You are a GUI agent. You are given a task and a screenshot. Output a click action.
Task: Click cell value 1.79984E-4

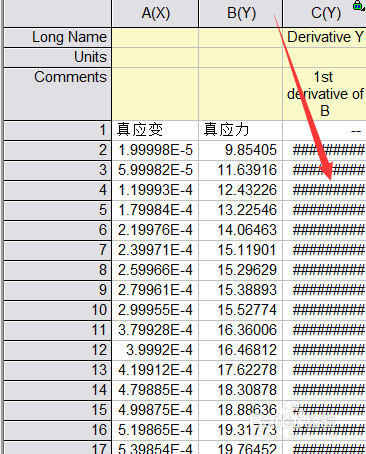click(x=155, y=210)
